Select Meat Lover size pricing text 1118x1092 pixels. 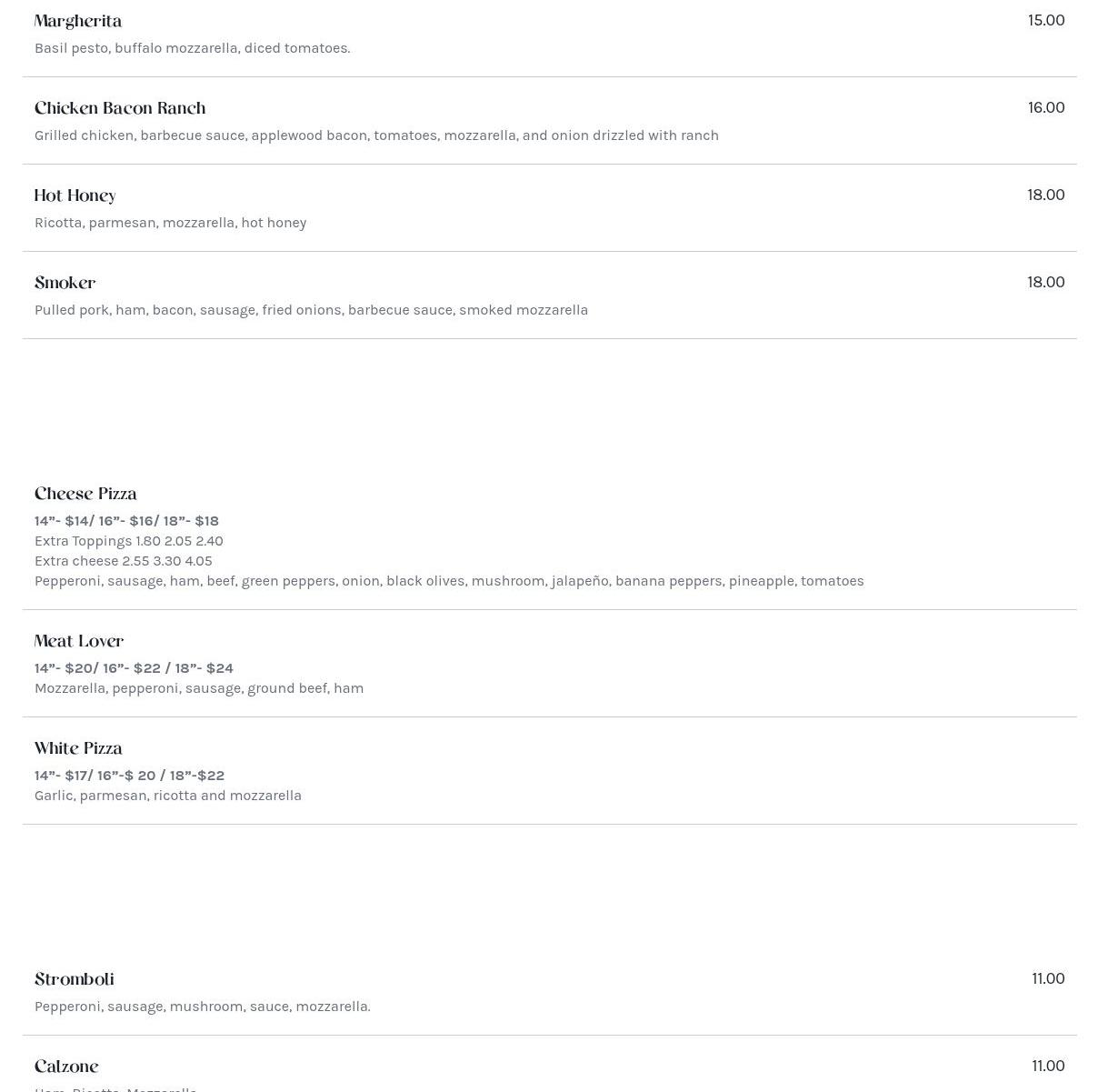point(134,668)
